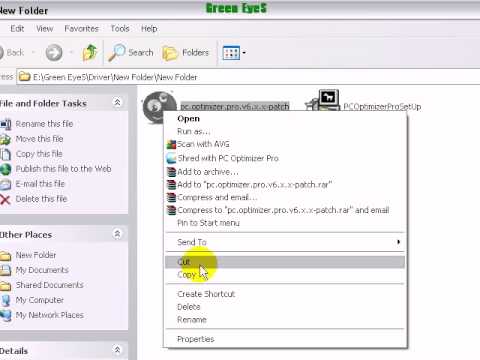Click the E-mail this file link
The width and height of the screenshot is (480, 360).
pos(40,184)
